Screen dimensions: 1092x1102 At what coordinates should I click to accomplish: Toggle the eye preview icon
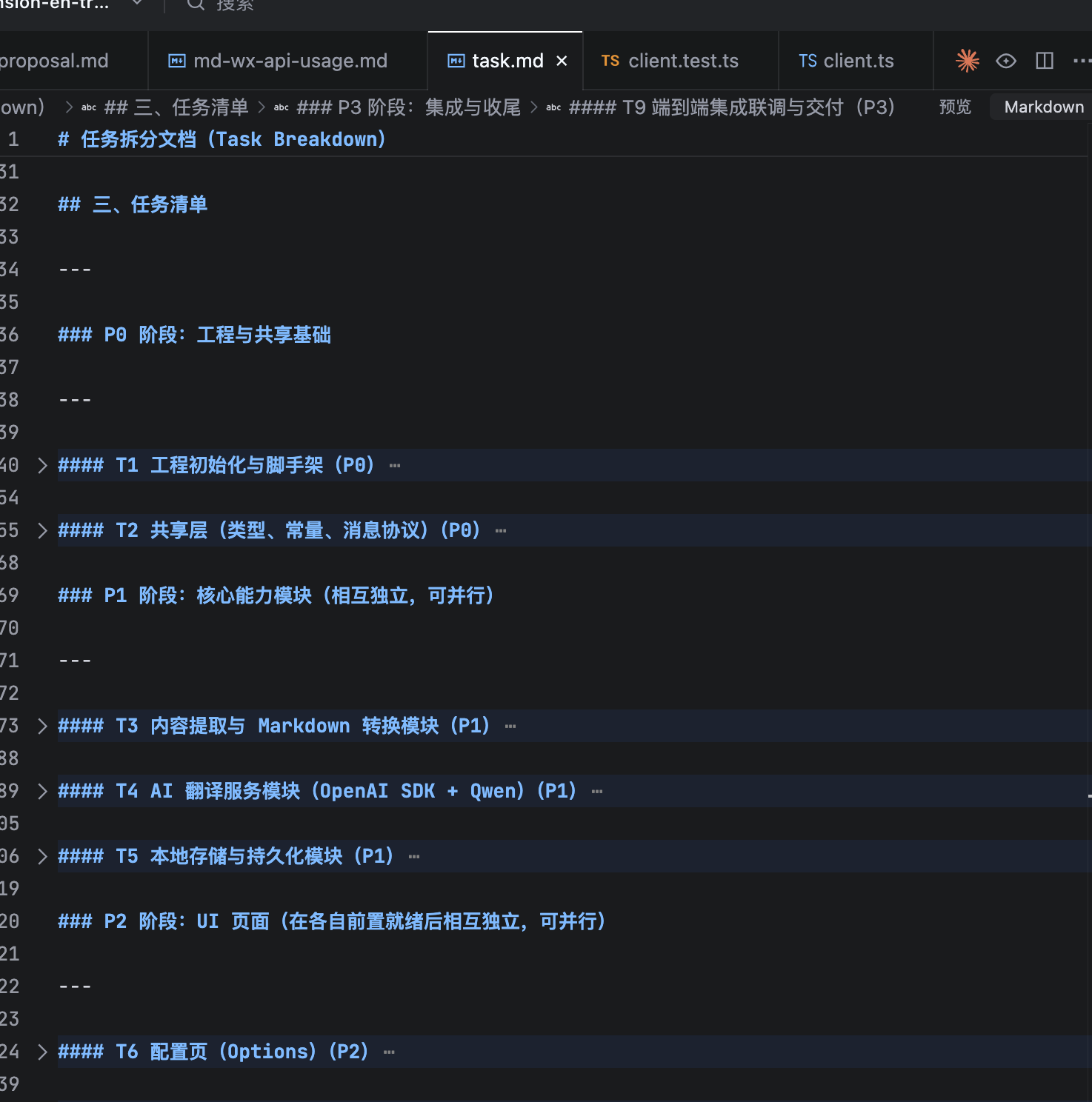pos(1006,61)
